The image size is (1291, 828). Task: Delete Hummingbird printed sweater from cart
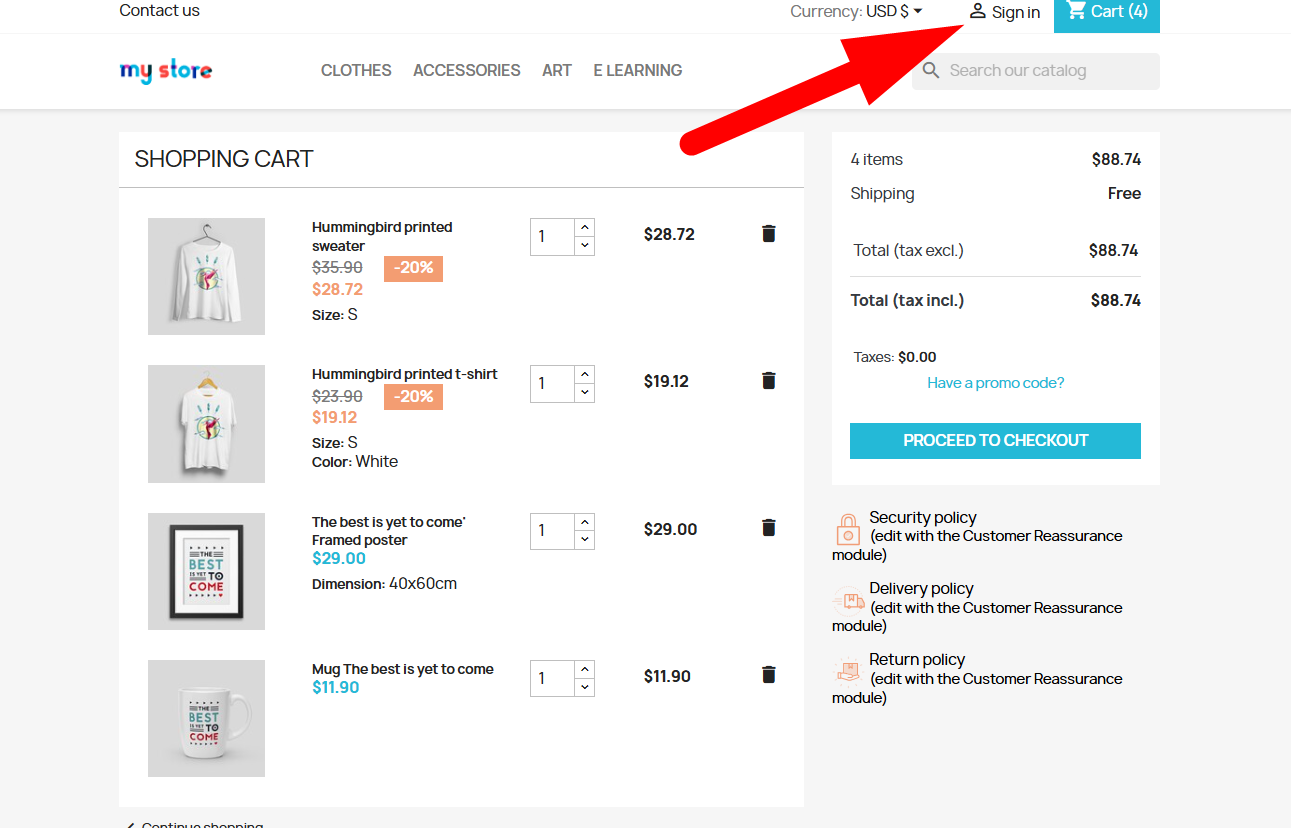click(x=768, y=234)
